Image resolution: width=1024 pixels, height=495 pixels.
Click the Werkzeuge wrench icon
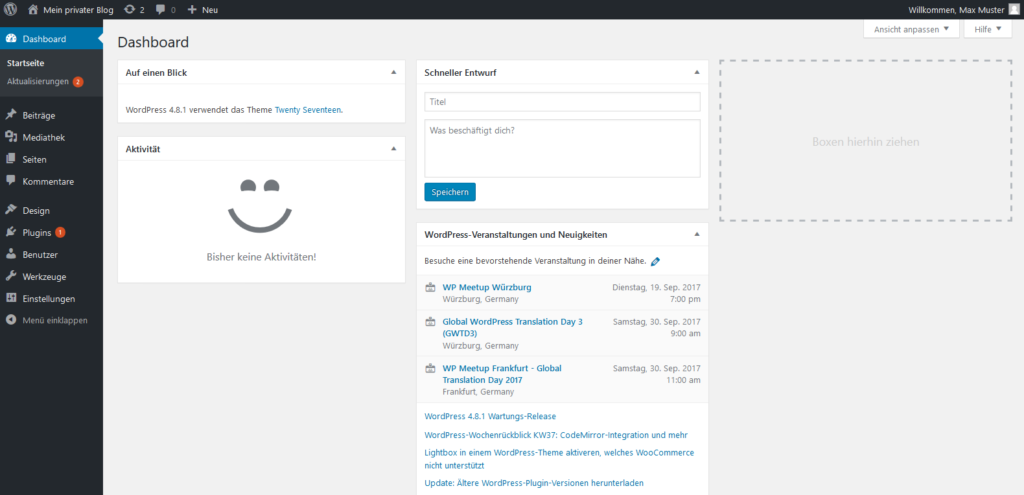(x=11, y=276)
